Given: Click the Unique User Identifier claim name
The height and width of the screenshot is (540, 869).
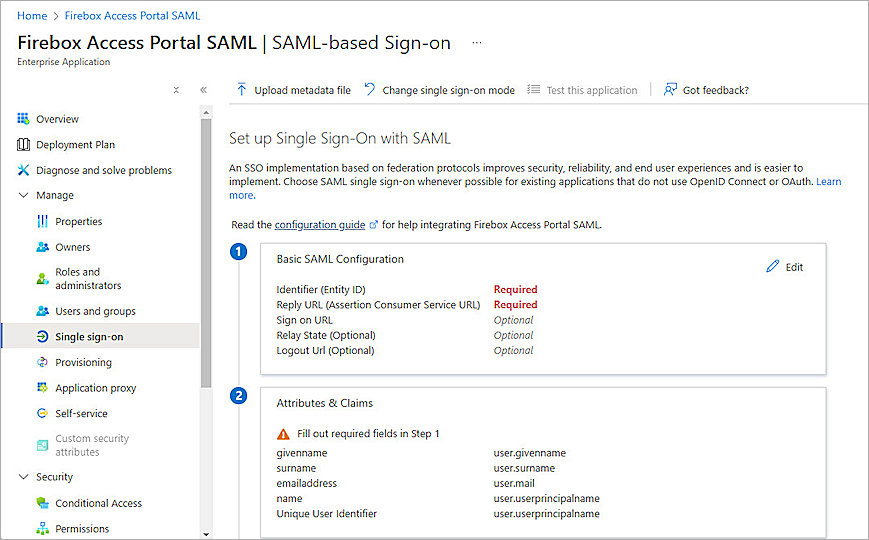Looking at the screenshot, I should pos(326,513).
